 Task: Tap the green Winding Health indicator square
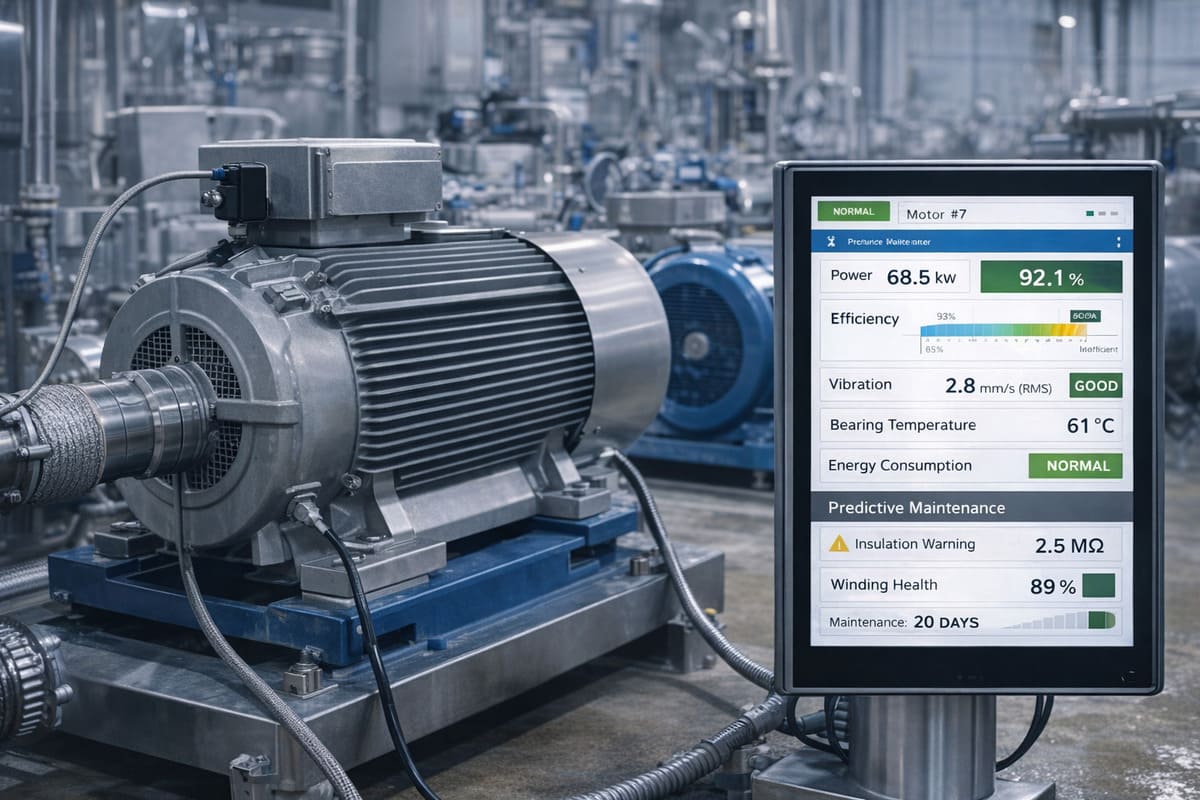1098,585
